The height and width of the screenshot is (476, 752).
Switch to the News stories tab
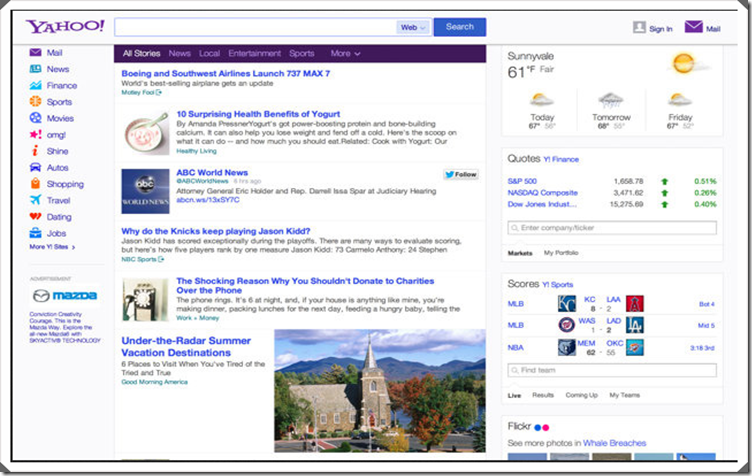tap(179, 54)
